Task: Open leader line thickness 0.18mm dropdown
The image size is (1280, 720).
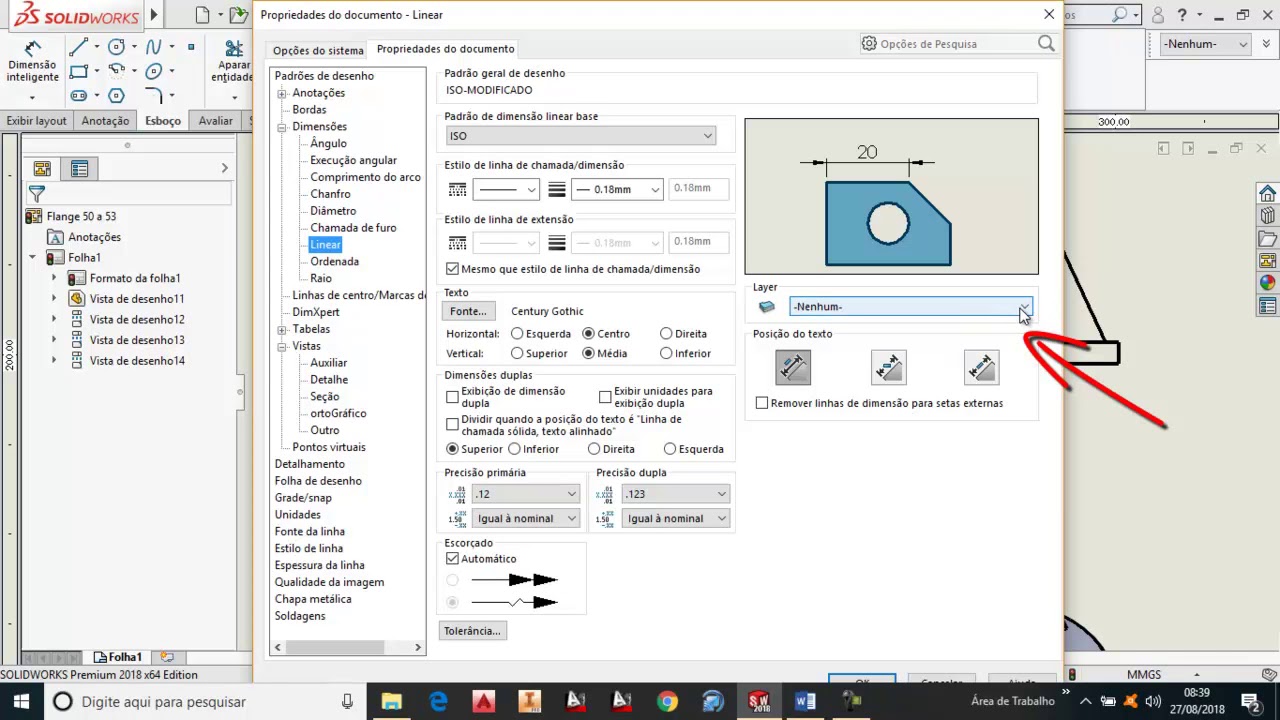Action: [x=617, y=189]
